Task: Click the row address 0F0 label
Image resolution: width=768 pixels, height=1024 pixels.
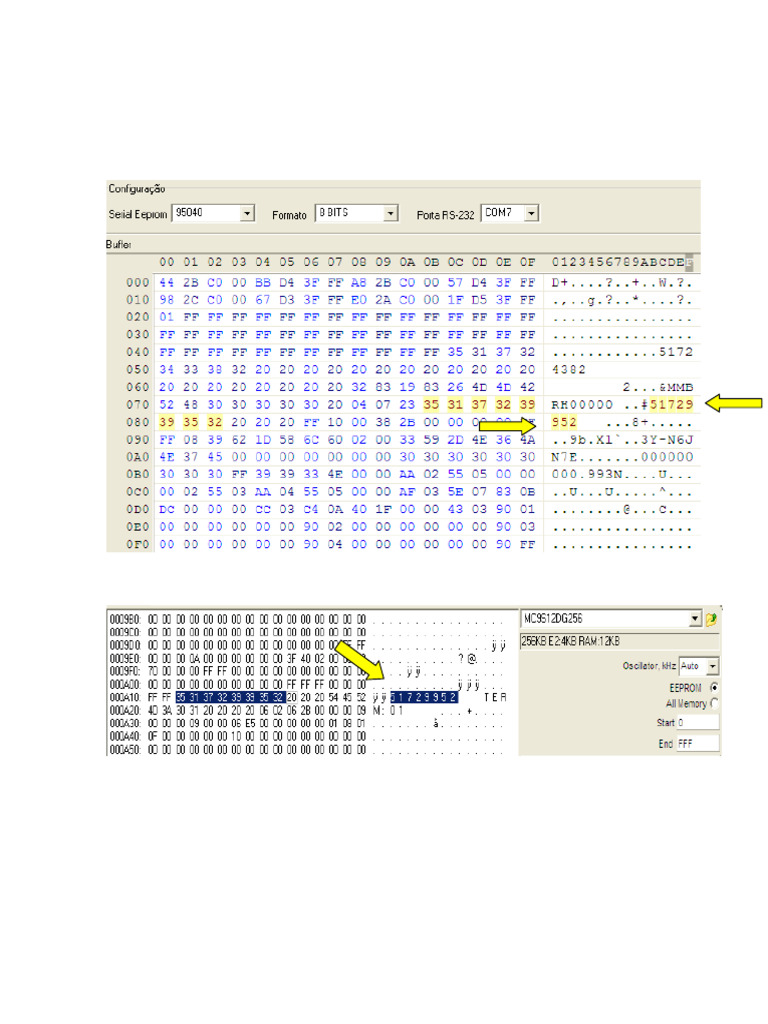Action: (x=138, y=544)
